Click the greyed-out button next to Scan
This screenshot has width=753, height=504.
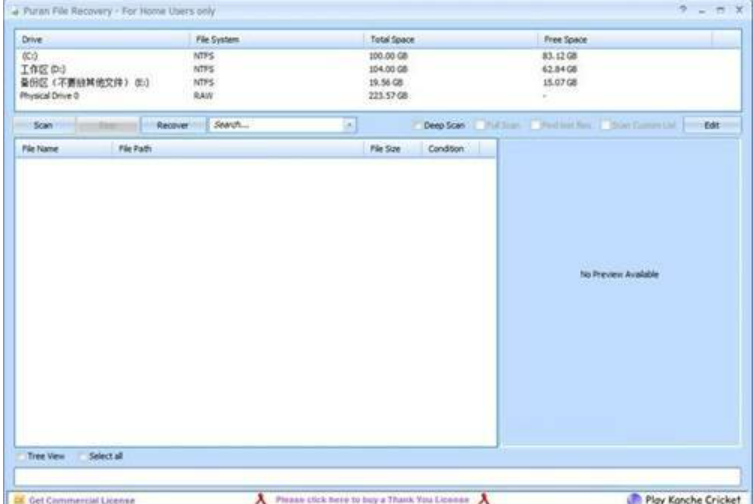pos(108,125)
